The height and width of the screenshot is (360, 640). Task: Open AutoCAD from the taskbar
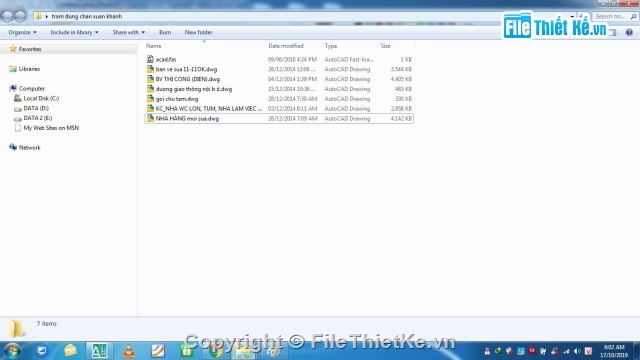99,351
